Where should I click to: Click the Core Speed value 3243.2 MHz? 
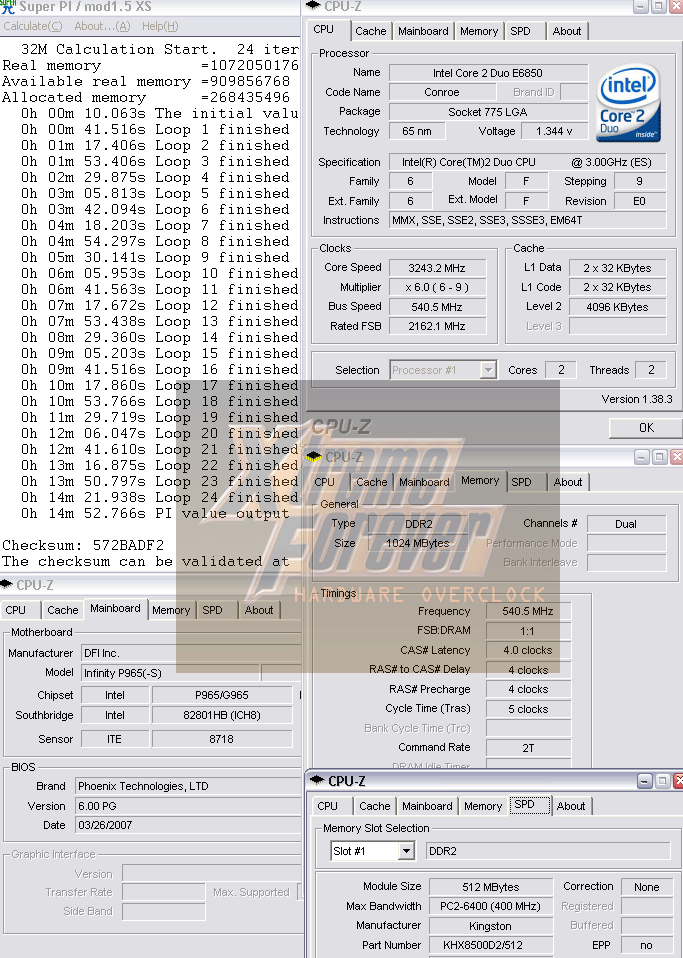click(x=437, y=268)
